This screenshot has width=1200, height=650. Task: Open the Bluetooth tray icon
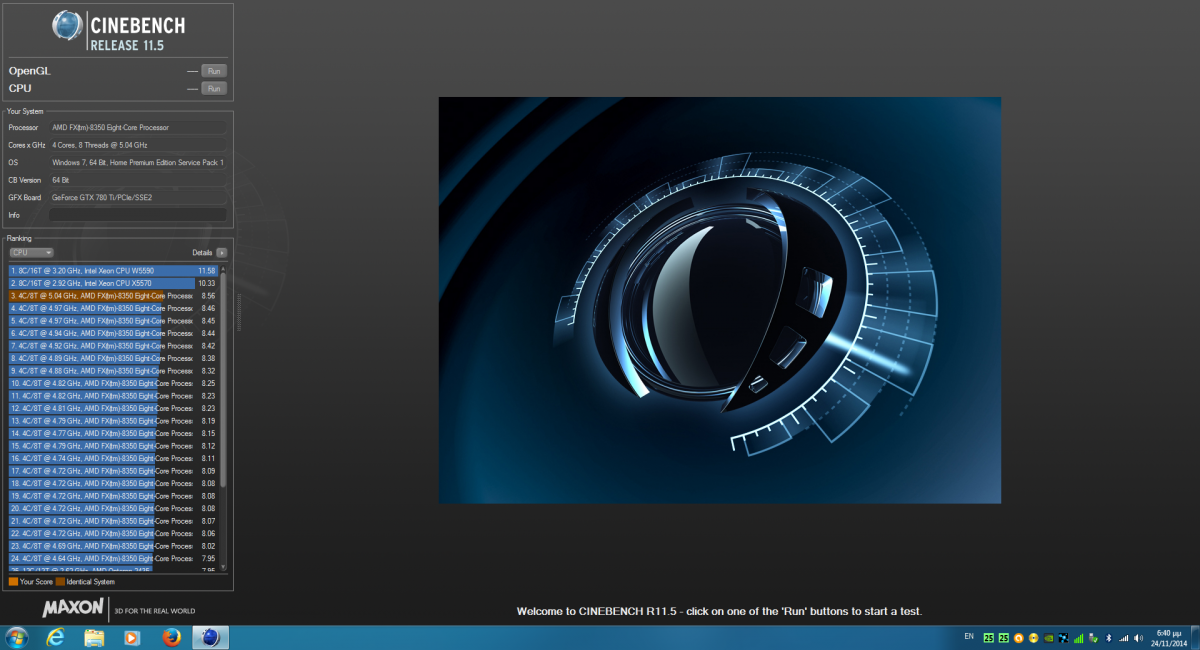1108,638
